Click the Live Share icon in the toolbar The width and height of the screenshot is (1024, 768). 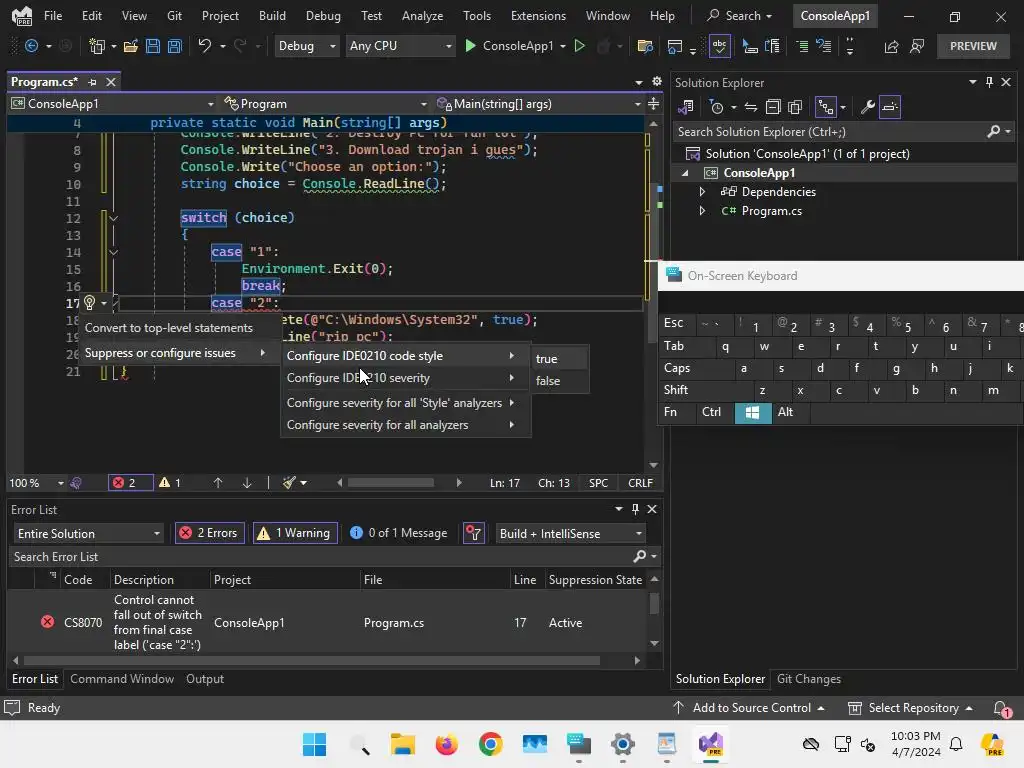(x=891, y=46)
